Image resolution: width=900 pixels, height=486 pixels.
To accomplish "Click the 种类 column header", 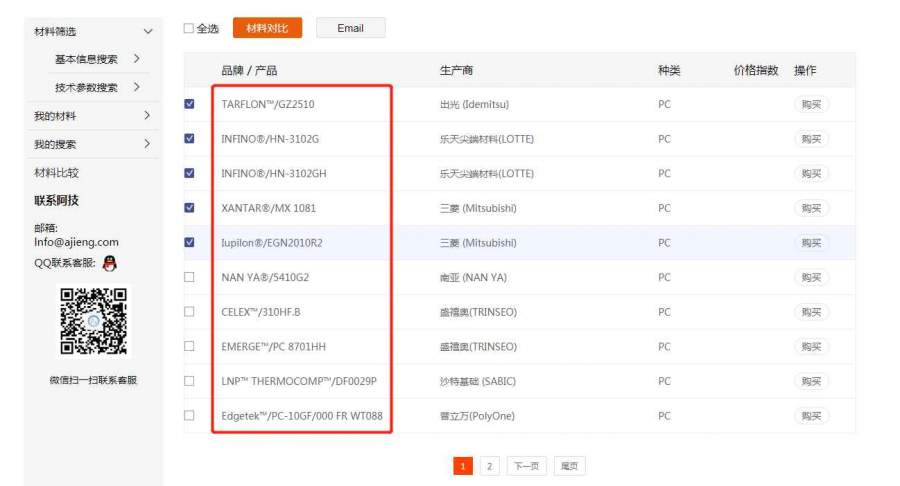I will tap(669, 70).
